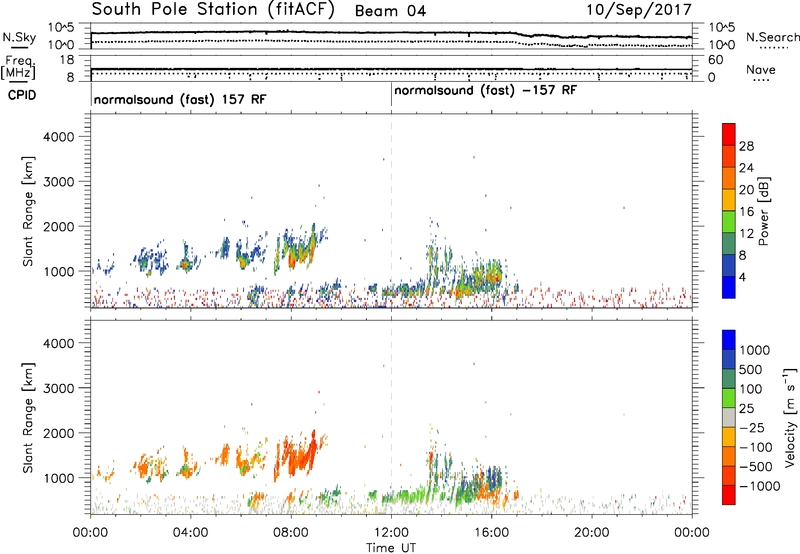Click the 'N.Sky' legend label
This screenshot has width=800, height=554.
(19, 37)
